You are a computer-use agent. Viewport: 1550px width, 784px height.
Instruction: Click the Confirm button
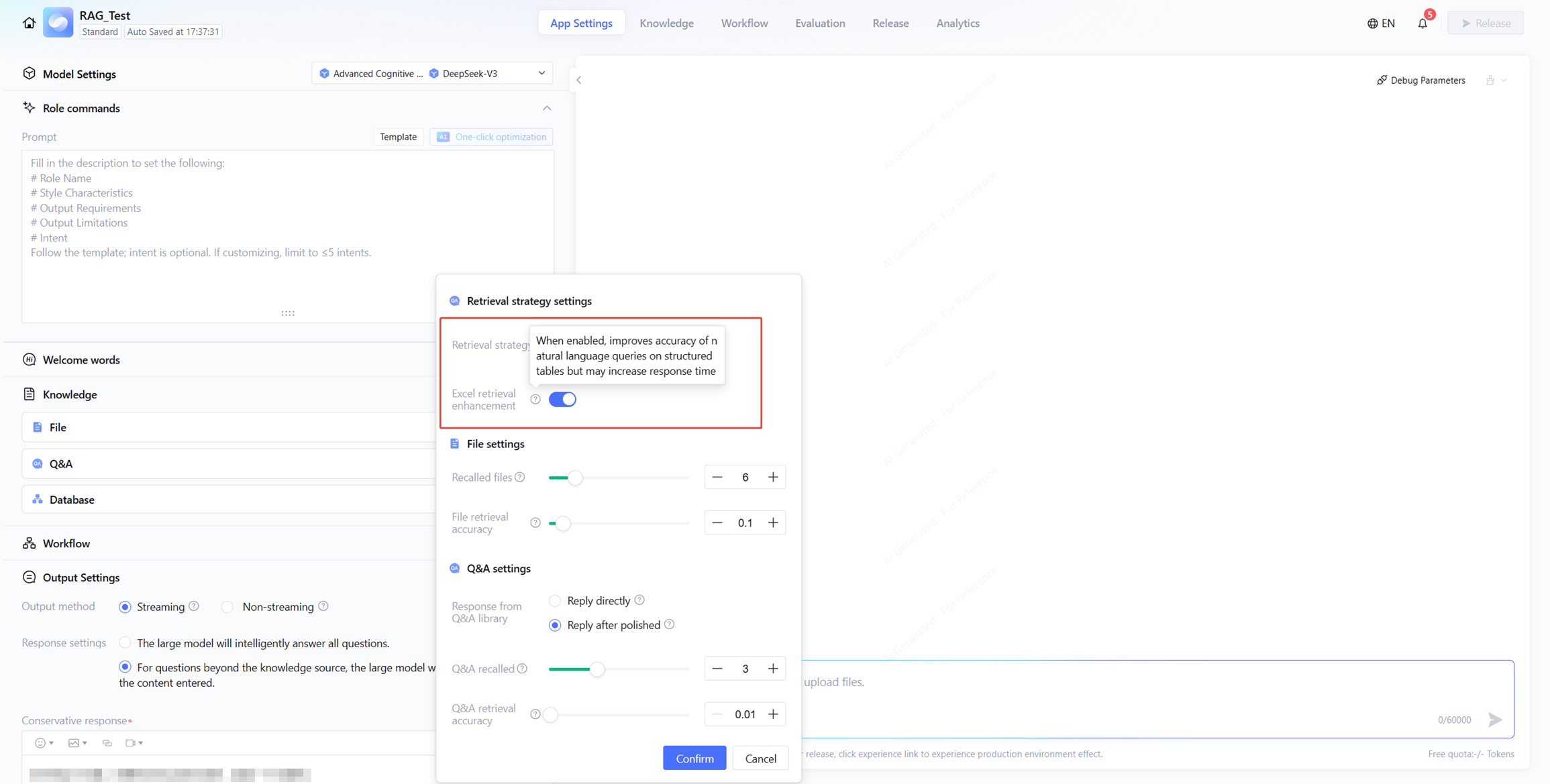[694, 758]
